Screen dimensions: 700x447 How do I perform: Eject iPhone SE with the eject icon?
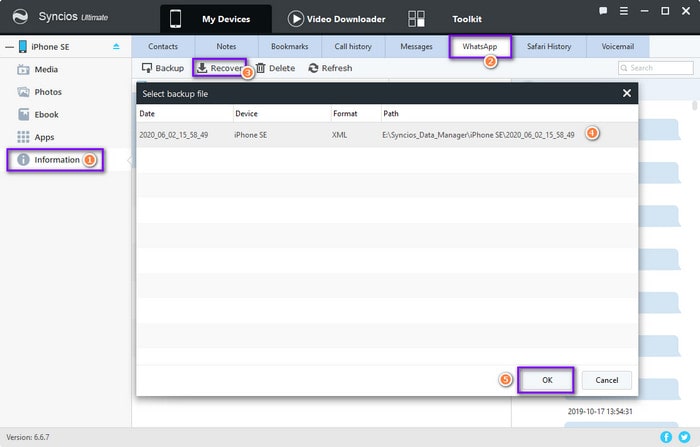pyautogui.click(x=116, y=46)
